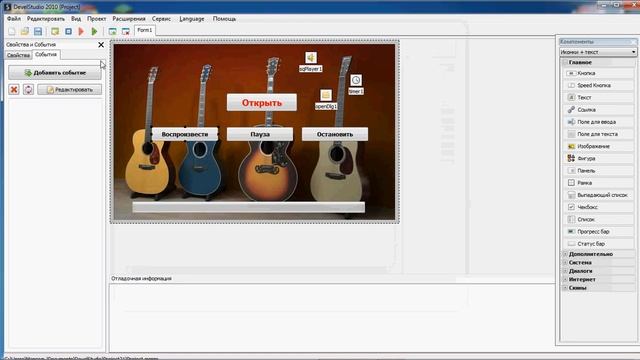Click inside the Отладочная информация output area
This screenshot has height=360, width=640.
click(x=331, y=317)
